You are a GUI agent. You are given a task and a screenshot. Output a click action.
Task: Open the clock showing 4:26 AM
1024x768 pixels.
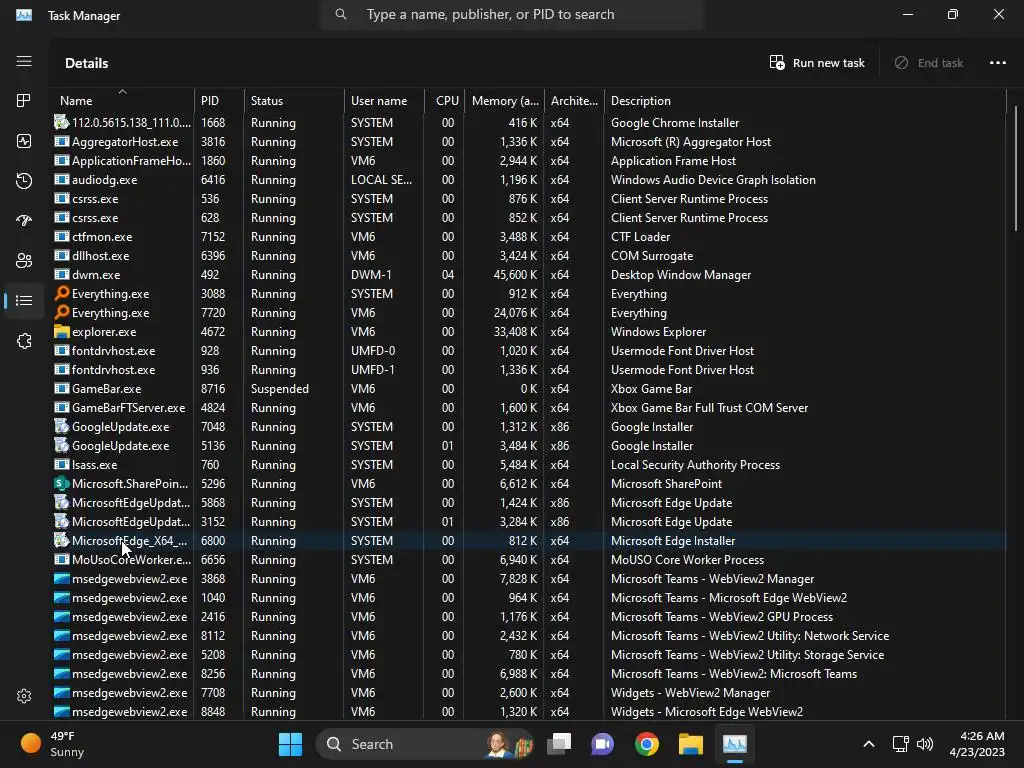tap(977, 744)
